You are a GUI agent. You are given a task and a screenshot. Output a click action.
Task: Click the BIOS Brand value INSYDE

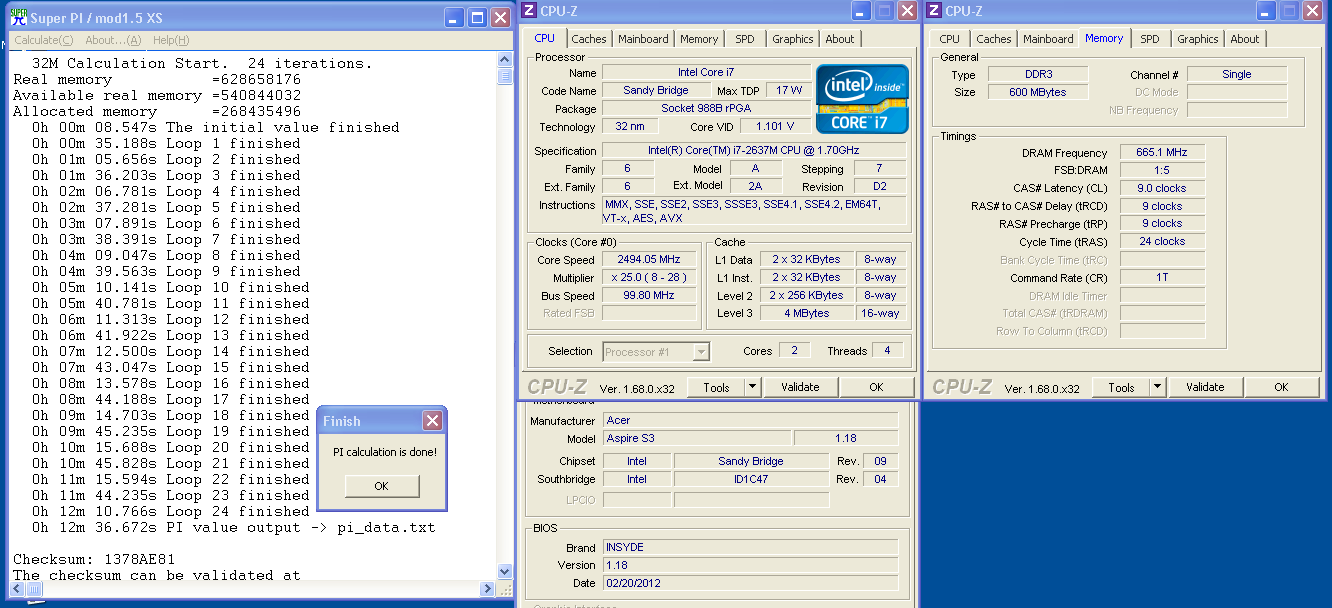[751, 548]
